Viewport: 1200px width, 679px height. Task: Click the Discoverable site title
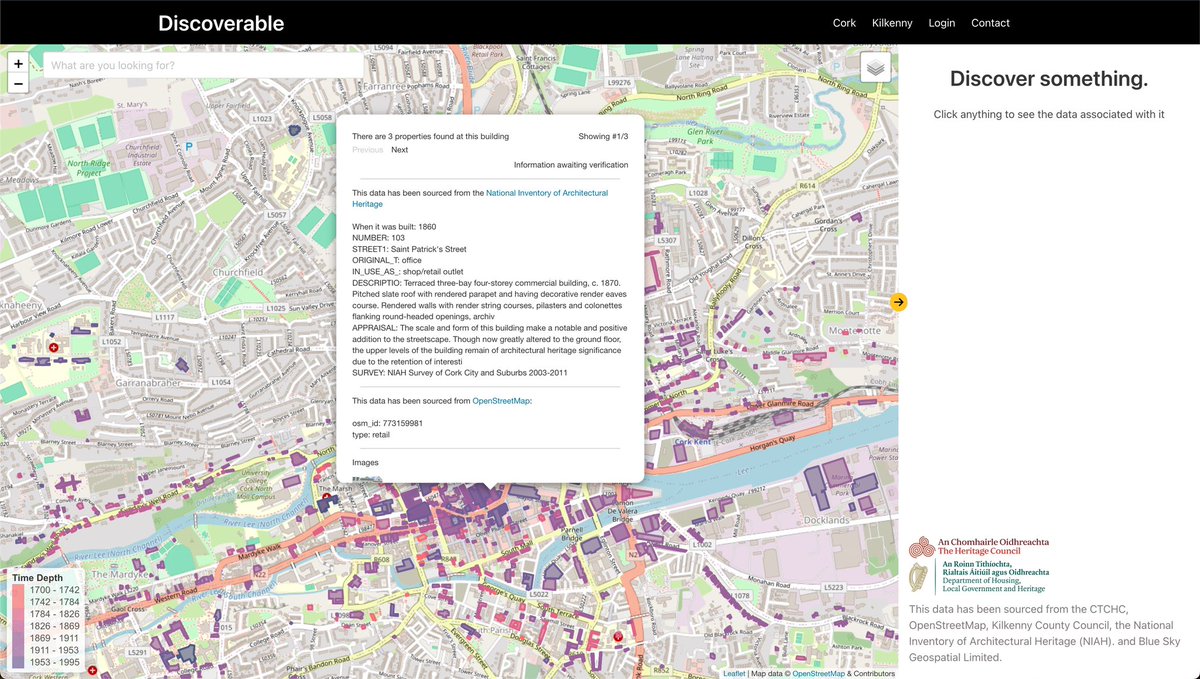[x=221, y=23]
